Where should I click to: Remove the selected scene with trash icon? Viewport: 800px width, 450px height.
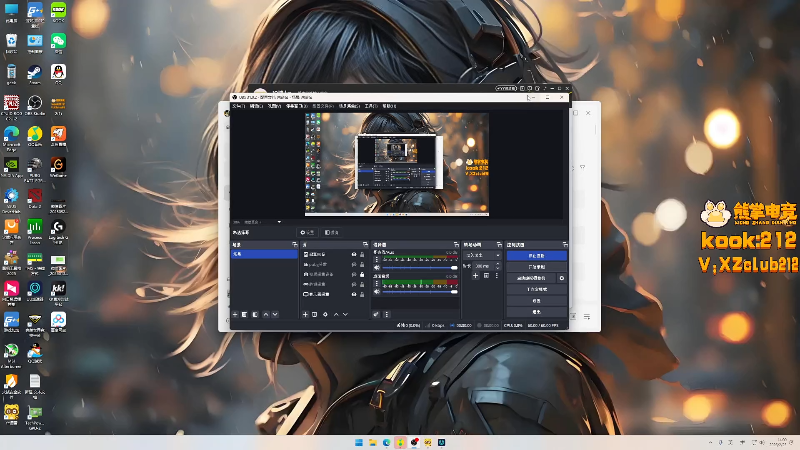pos(244,314)
